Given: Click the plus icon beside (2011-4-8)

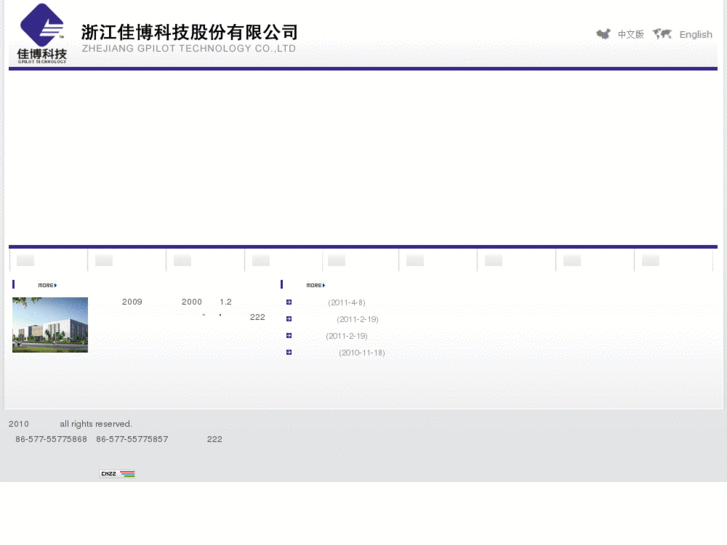Looking at the screenshot, I should click(289, 302).
